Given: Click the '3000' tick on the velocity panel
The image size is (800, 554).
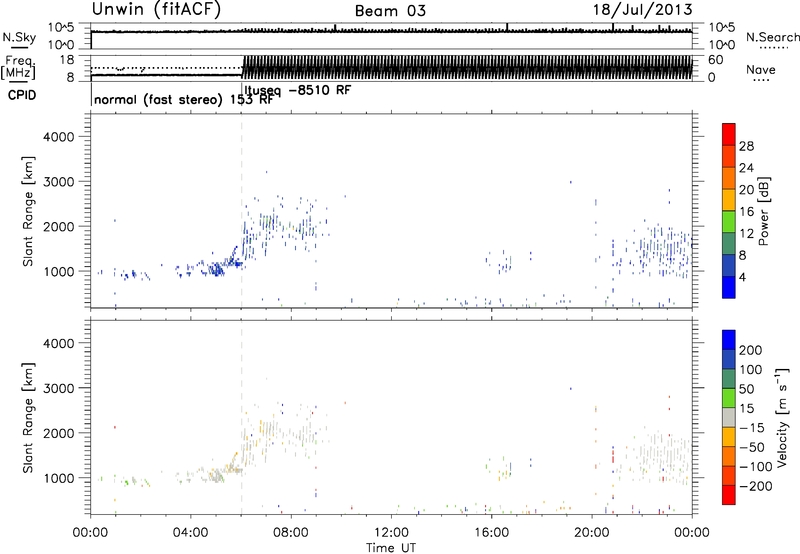Looking at the screenshot, I should click(x=58, y=388).
